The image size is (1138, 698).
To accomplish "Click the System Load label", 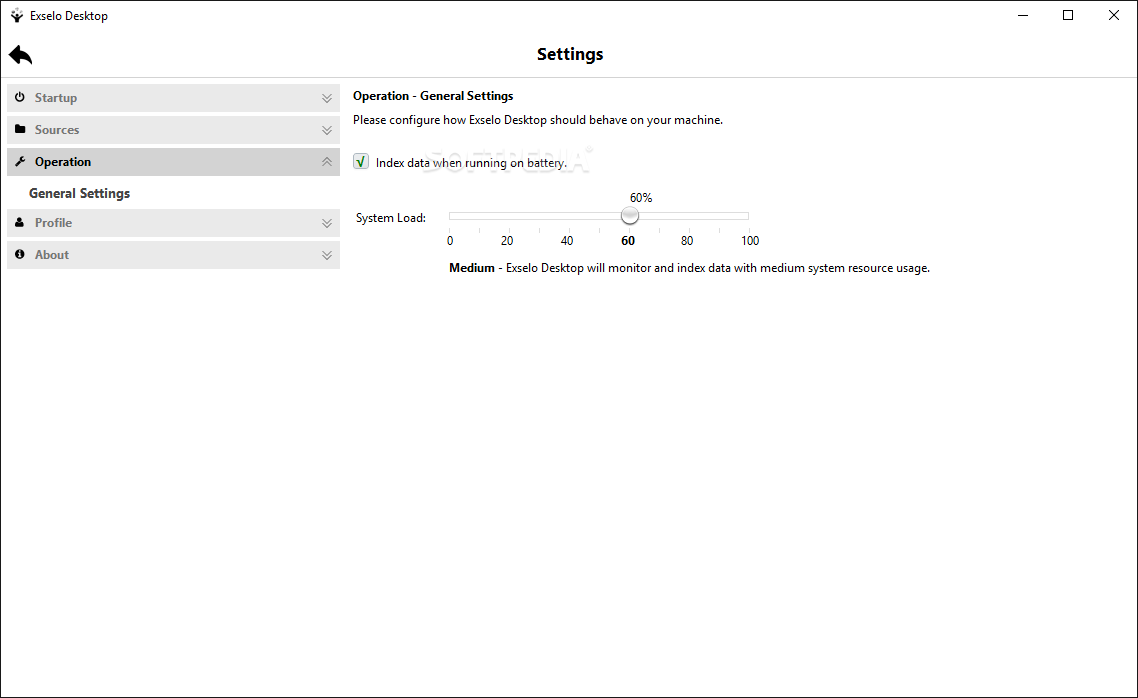I will (x=390, y=218).
